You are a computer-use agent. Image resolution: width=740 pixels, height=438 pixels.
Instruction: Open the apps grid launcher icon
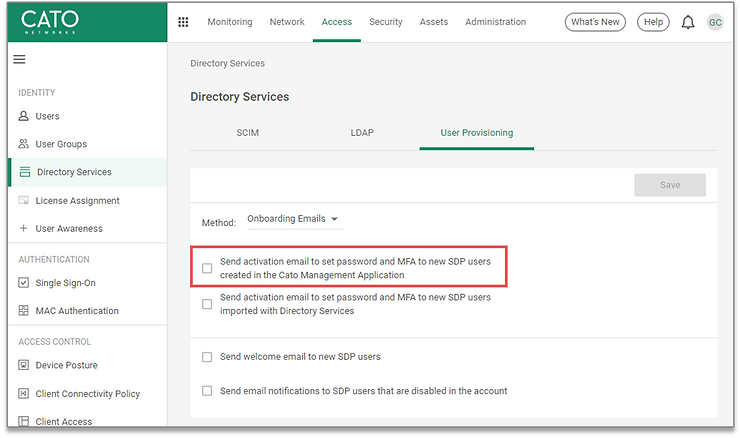pos(183,22)
